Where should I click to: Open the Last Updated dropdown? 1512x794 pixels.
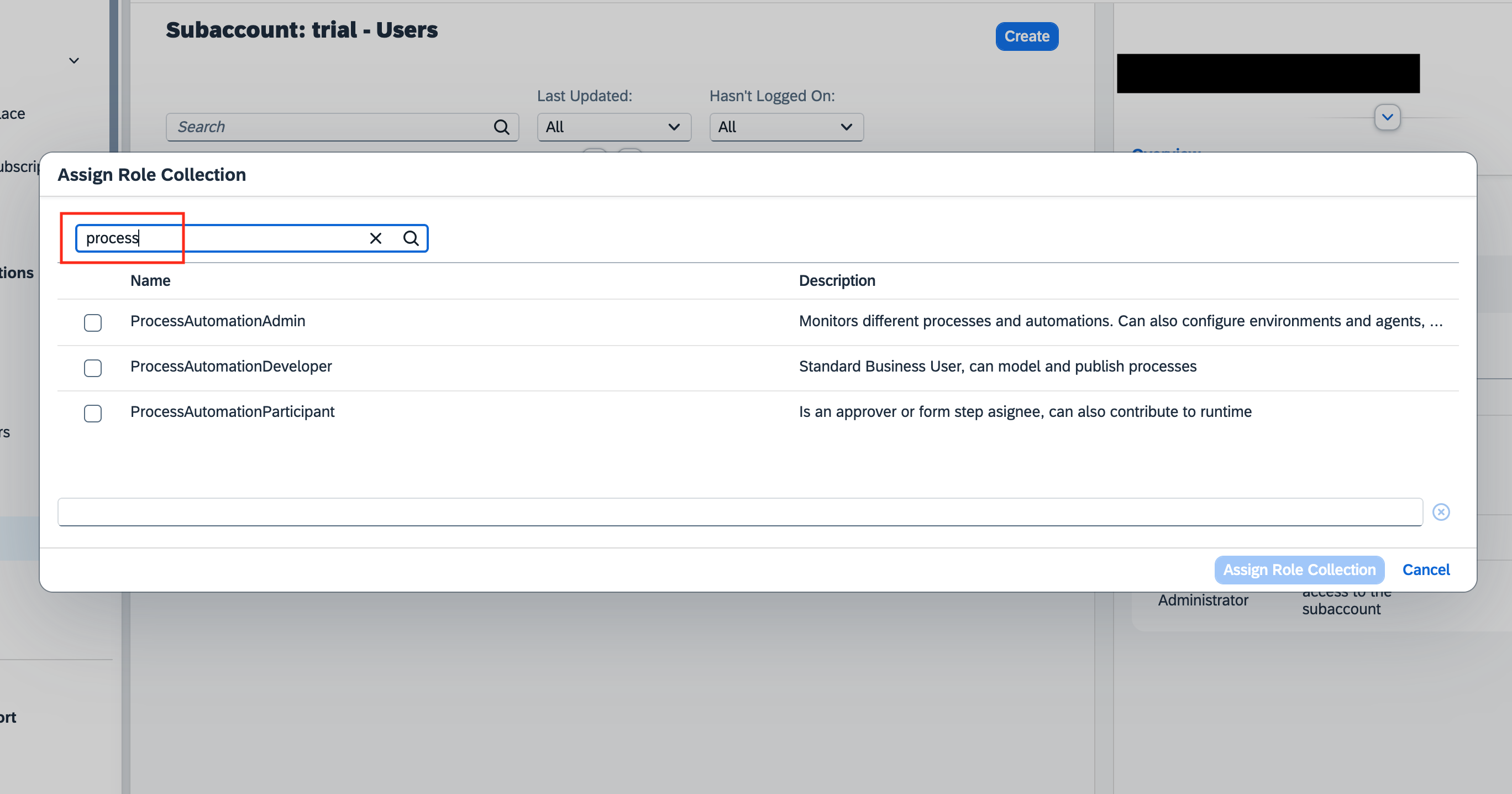tap(614, 127)
